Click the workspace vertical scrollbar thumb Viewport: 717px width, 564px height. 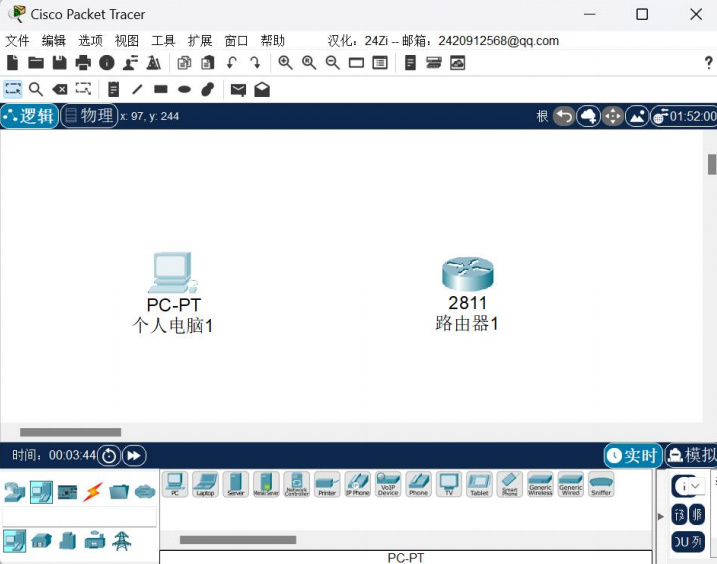(712, 165)
